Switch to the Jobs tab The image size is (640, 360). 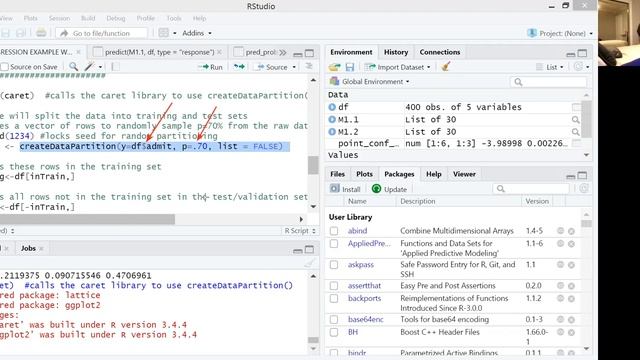pyautogui.click(x=28, y=248)
